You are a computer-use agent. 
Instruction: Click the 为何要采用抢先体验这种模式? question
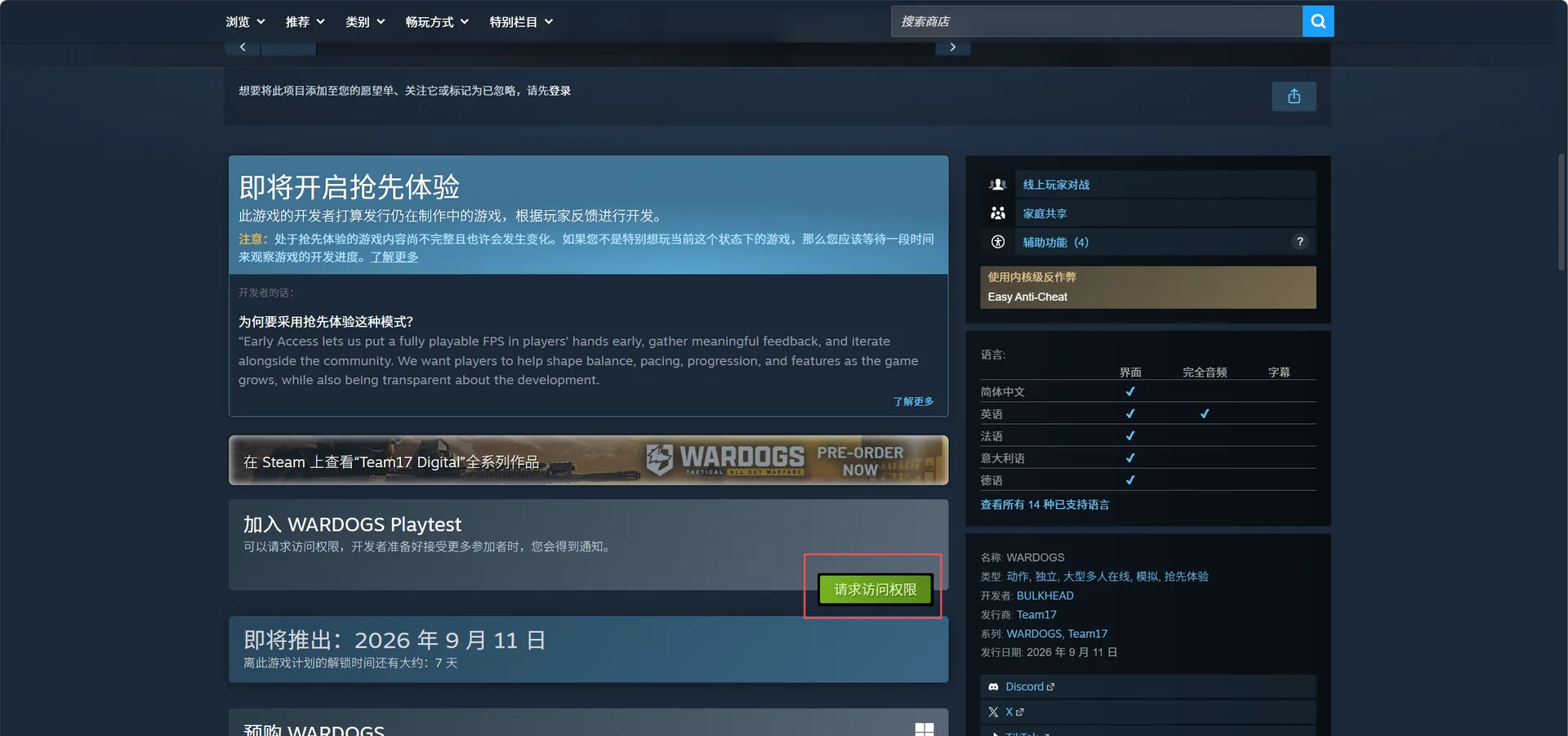pos(326,322)
